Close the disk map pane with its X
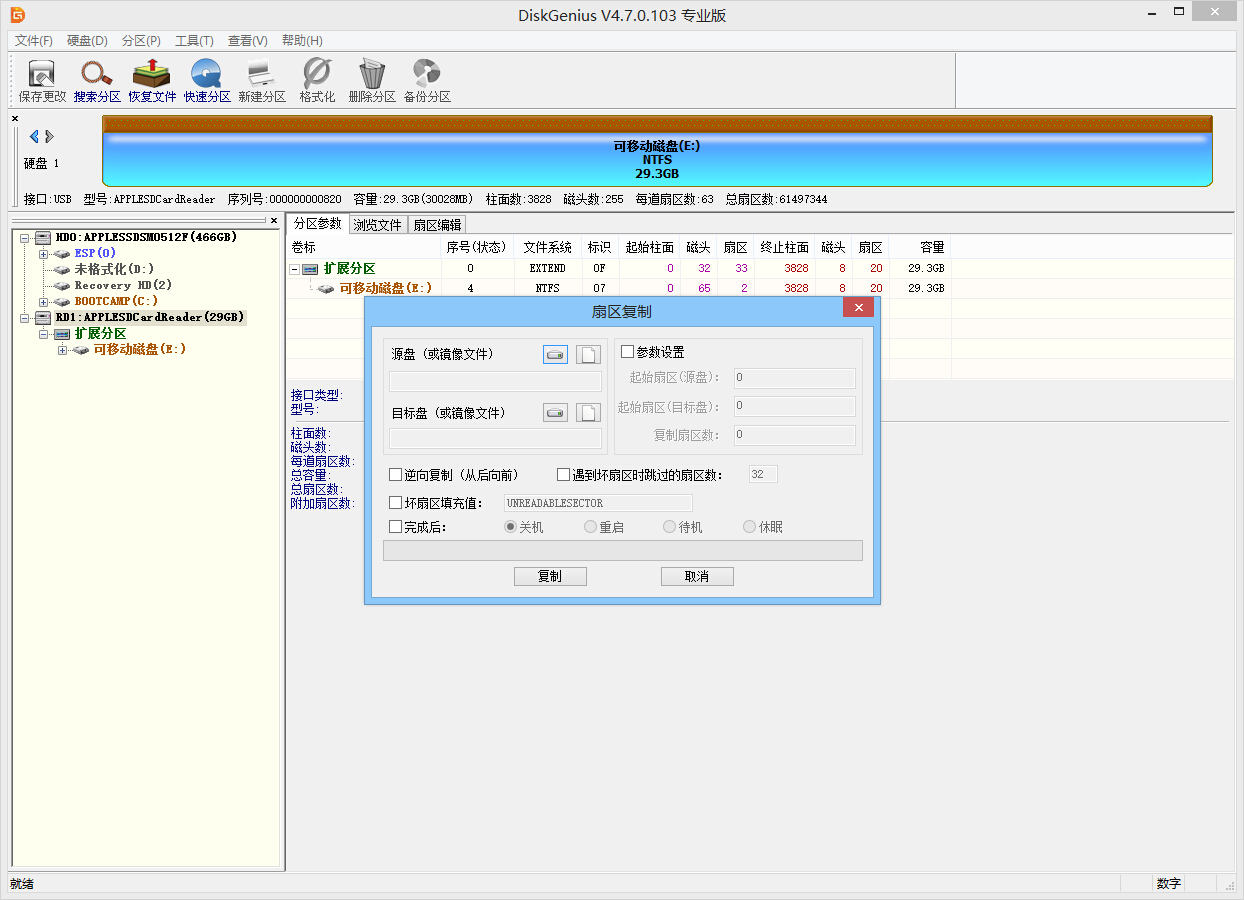The width and height of the screenshot is (1244, 900). [15, 119]
